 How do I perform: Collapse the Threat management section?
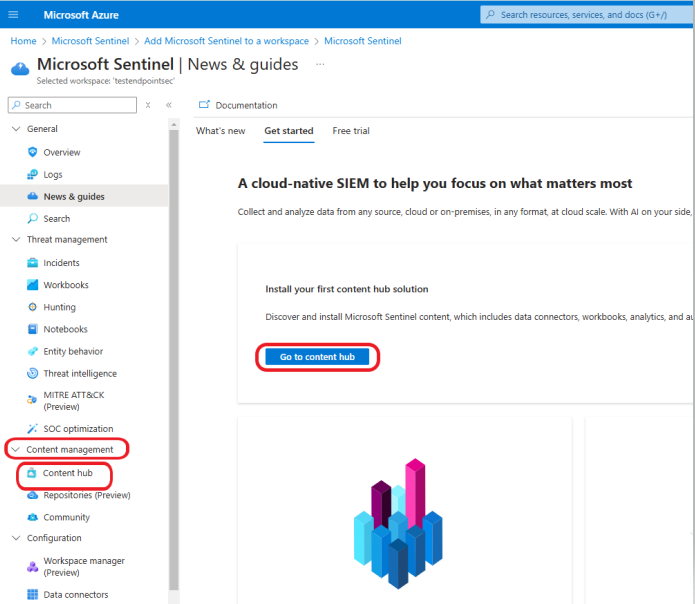[x=16, y=239]
